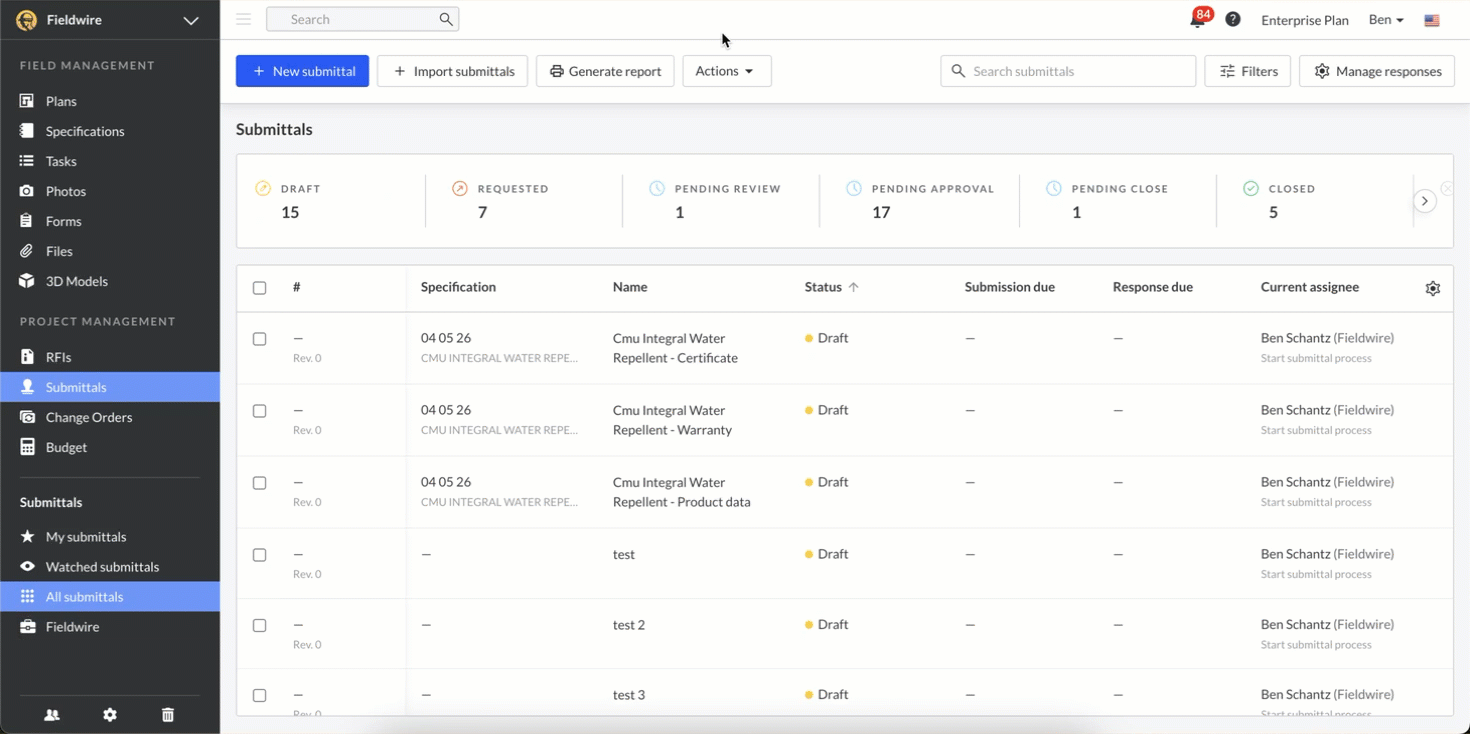Click the sidebar footer settings gear
This screenshot has width=1470, height=734.
110,715
